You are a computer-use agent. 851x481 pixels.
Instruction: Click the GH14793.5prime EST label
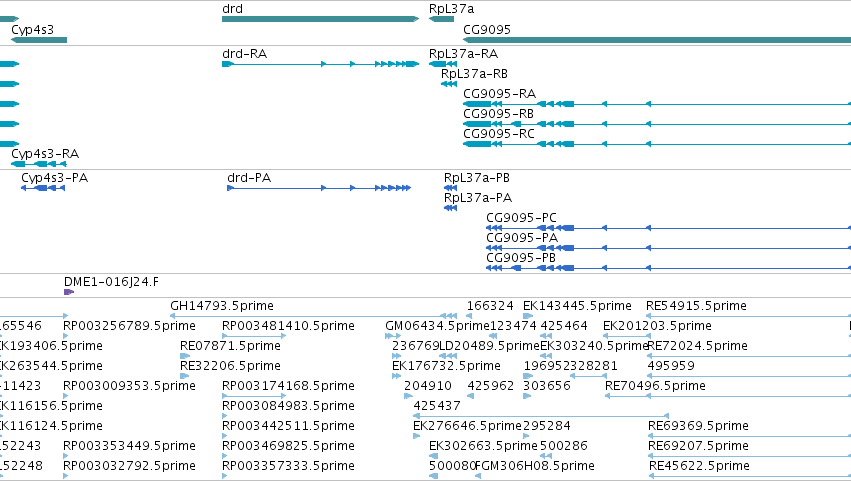(x=222, y=306)
